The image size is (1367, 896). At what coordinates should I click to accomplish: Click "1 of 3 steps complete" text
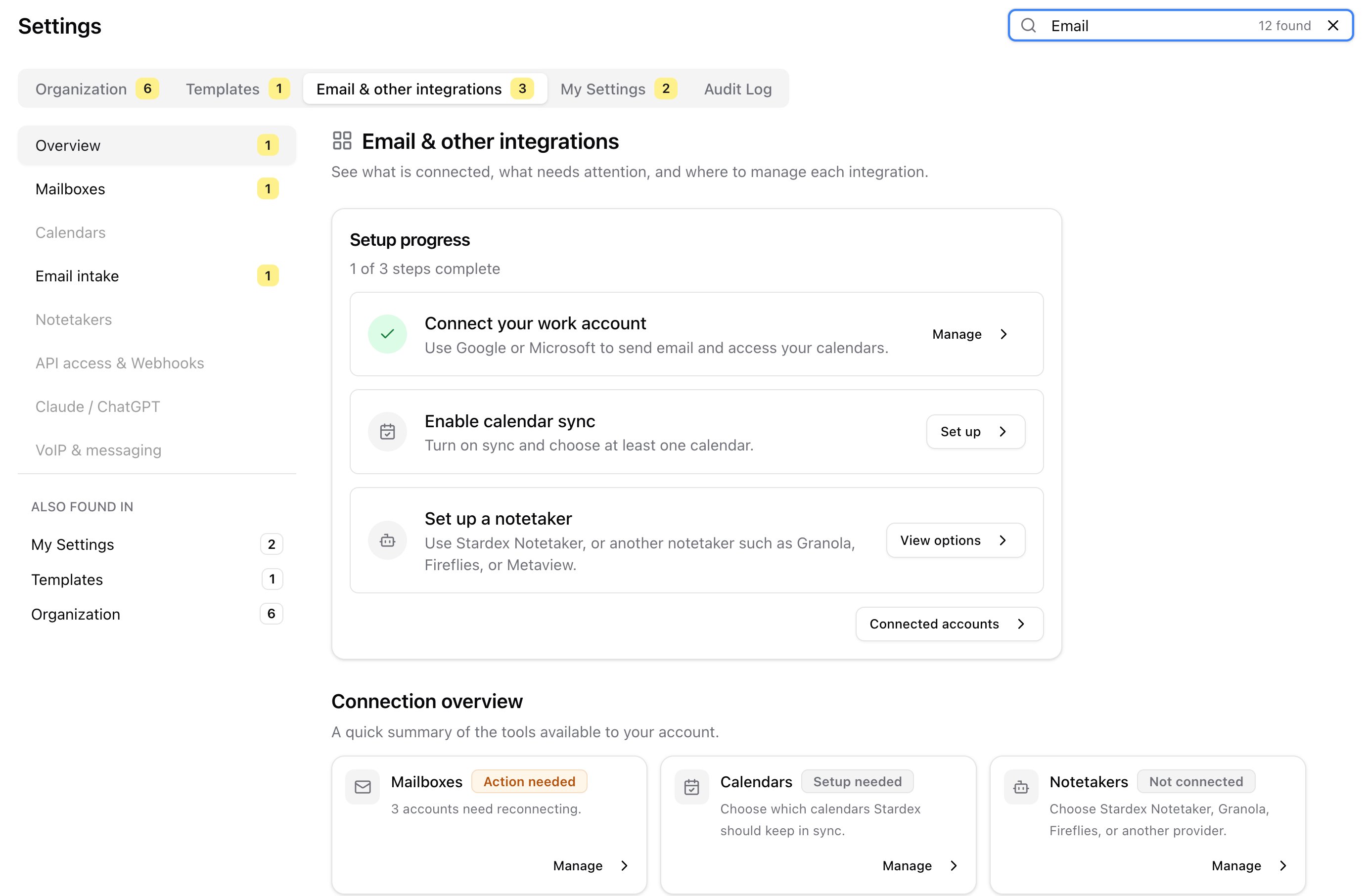pos(425,269)
